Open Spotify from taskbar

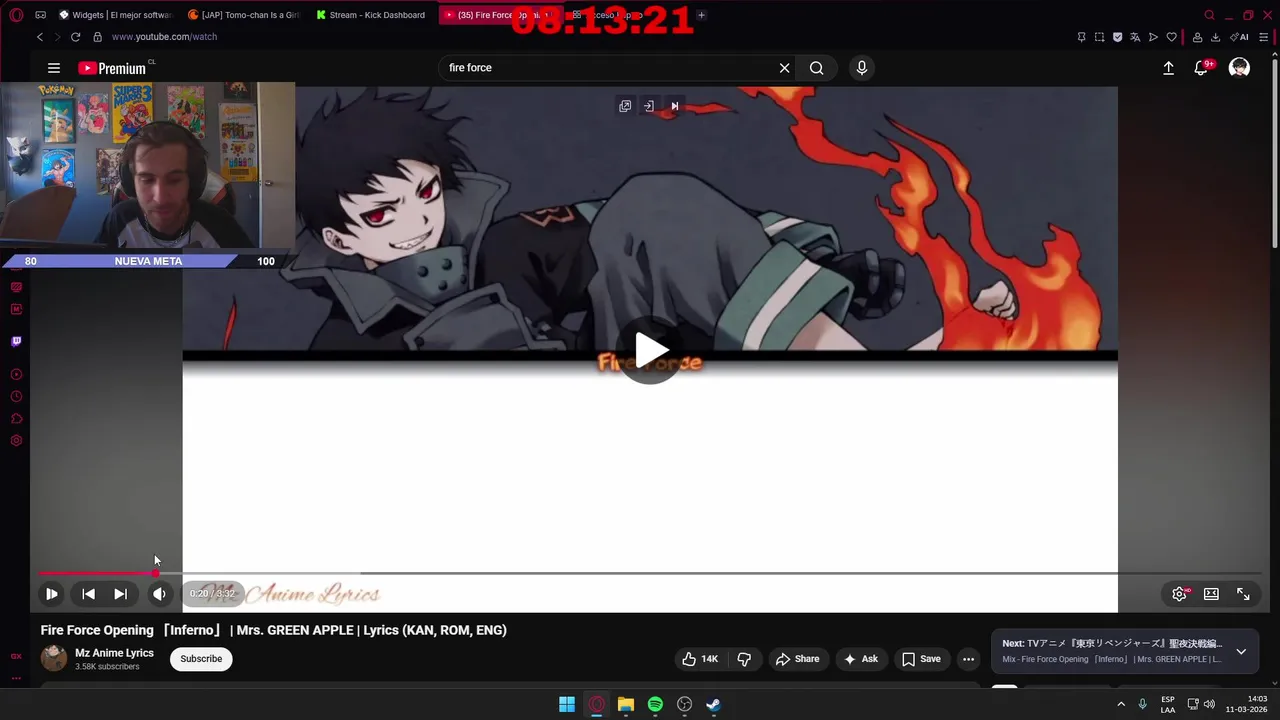tap(655, 704)
